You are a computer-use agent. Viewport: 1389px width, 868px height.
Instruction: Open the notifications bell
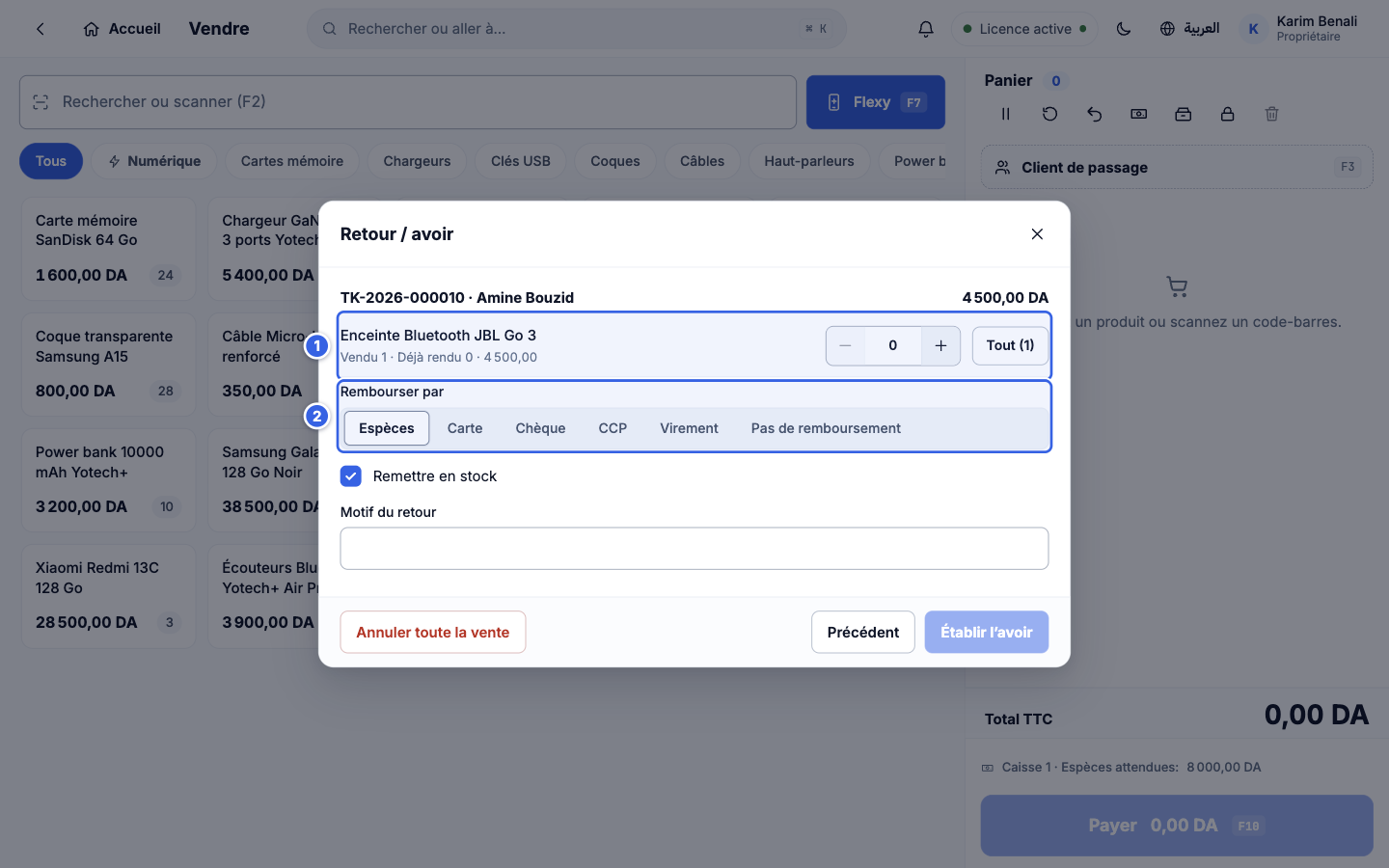(926, 29)
